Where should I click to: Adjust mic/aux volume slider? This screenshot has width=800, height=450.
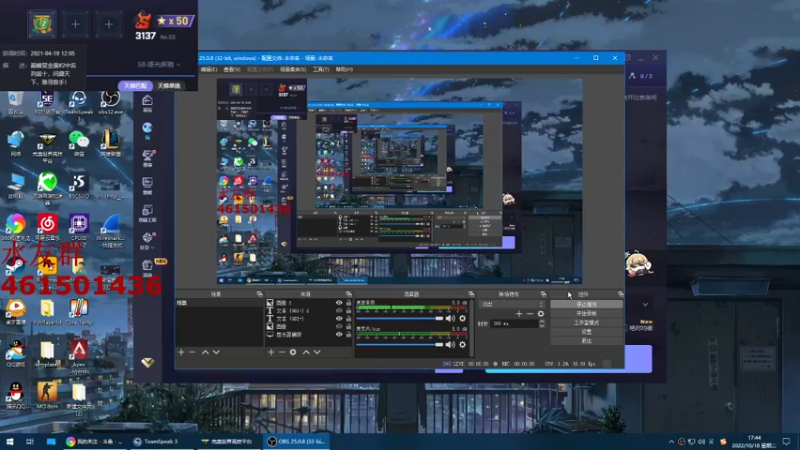pyautogui.click(x=399, y=344)
